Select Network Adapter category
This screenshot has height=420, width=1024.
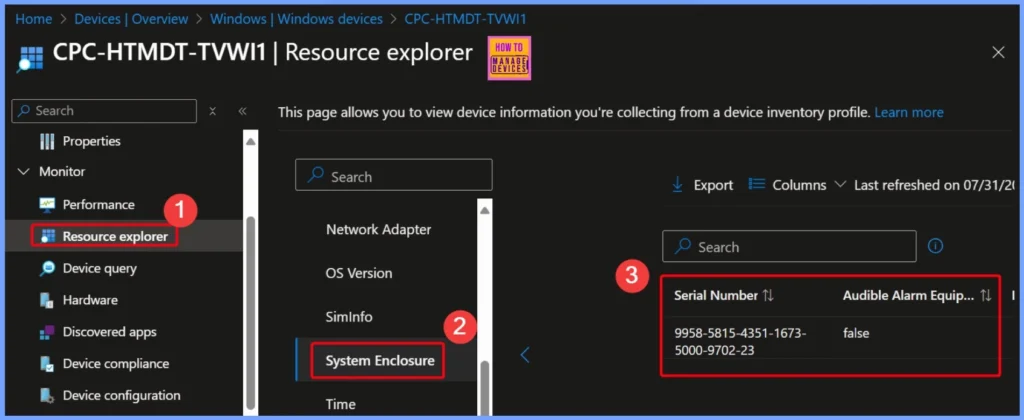pos(379,230)
